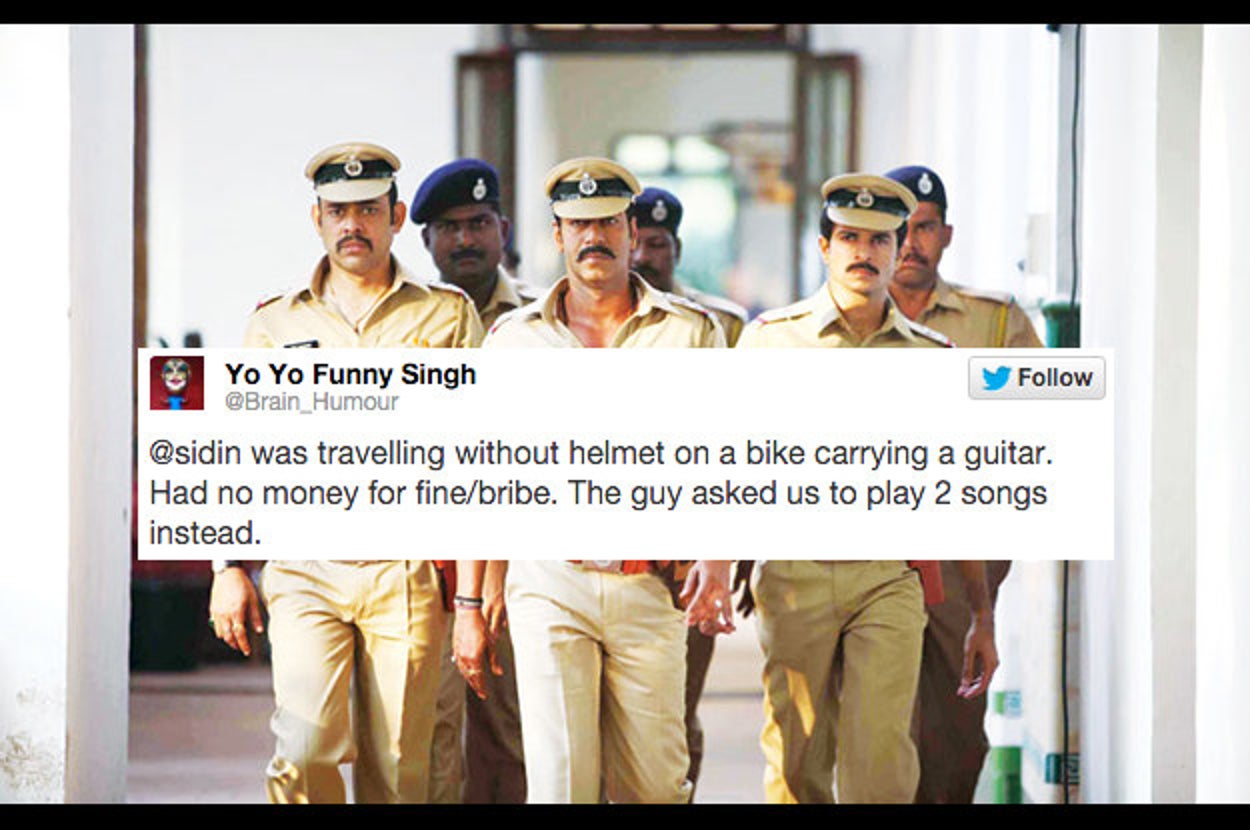The height and width of the screenshot is (830, 1250).
Task: Click the Follow button on the tweet
Action: pyautogui.click(x=1036, y=378)
